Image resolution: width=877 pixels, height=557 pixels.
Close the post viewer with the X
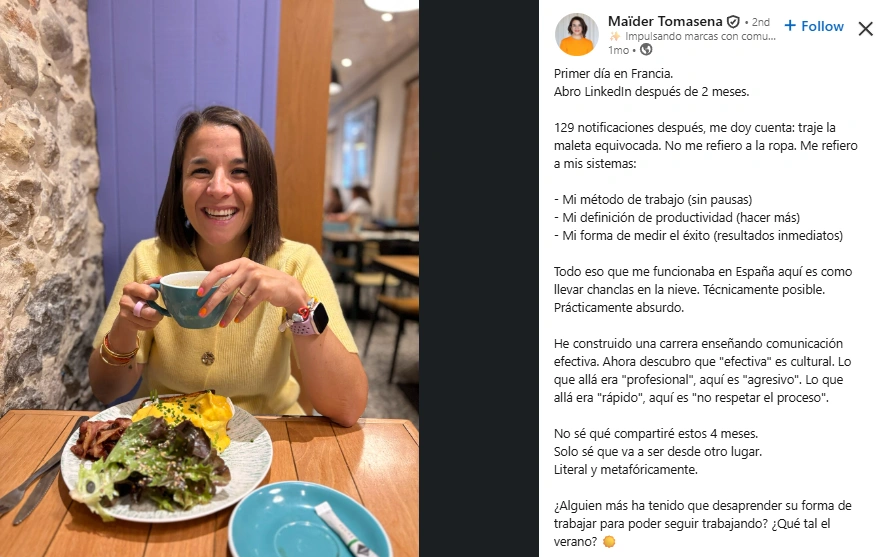(x=865, y=29)
